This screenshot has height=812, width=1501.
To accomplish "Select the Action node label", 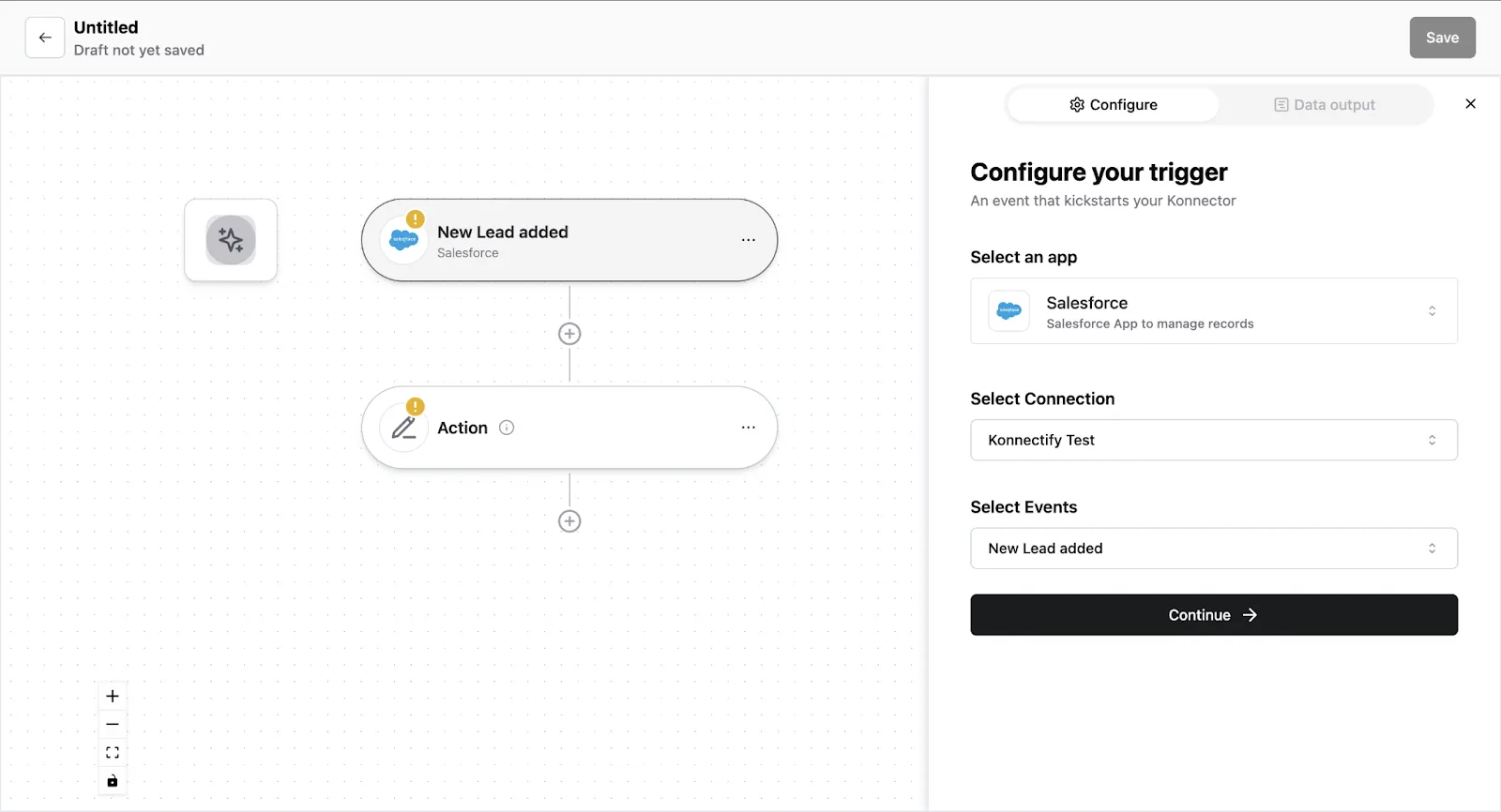I will click(462, 428).
